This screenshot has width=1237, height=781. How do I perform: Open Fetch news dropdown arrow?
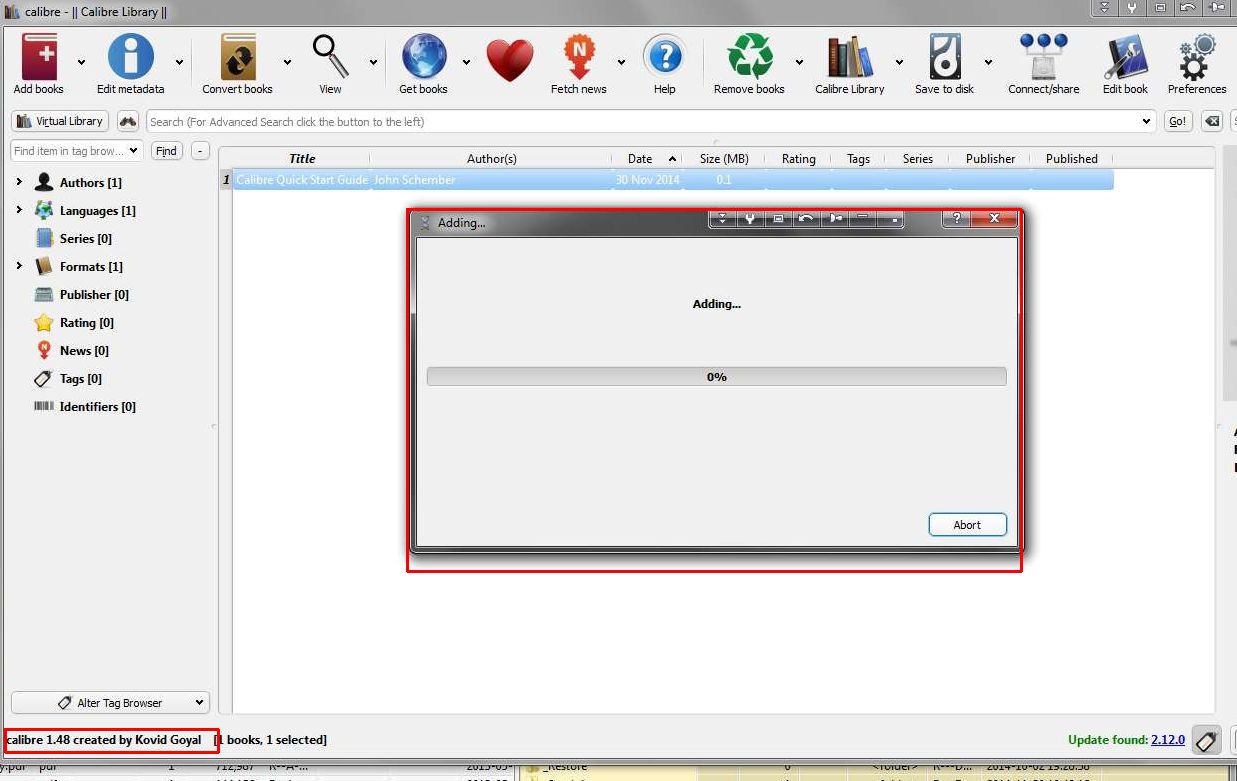click(x=621, y=62)
